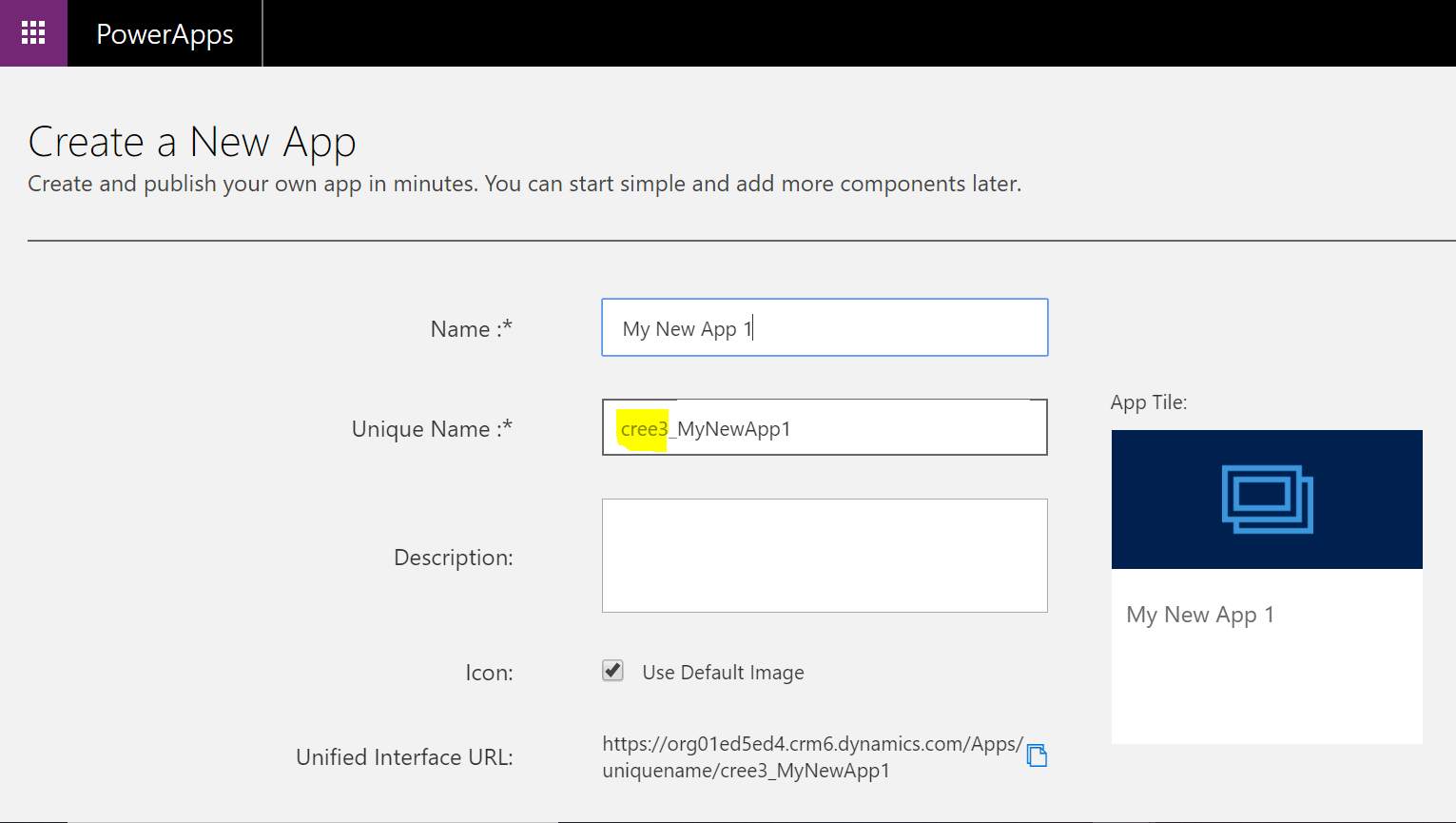
Task: Click the Create a New App heading
Action: point(192,141)
